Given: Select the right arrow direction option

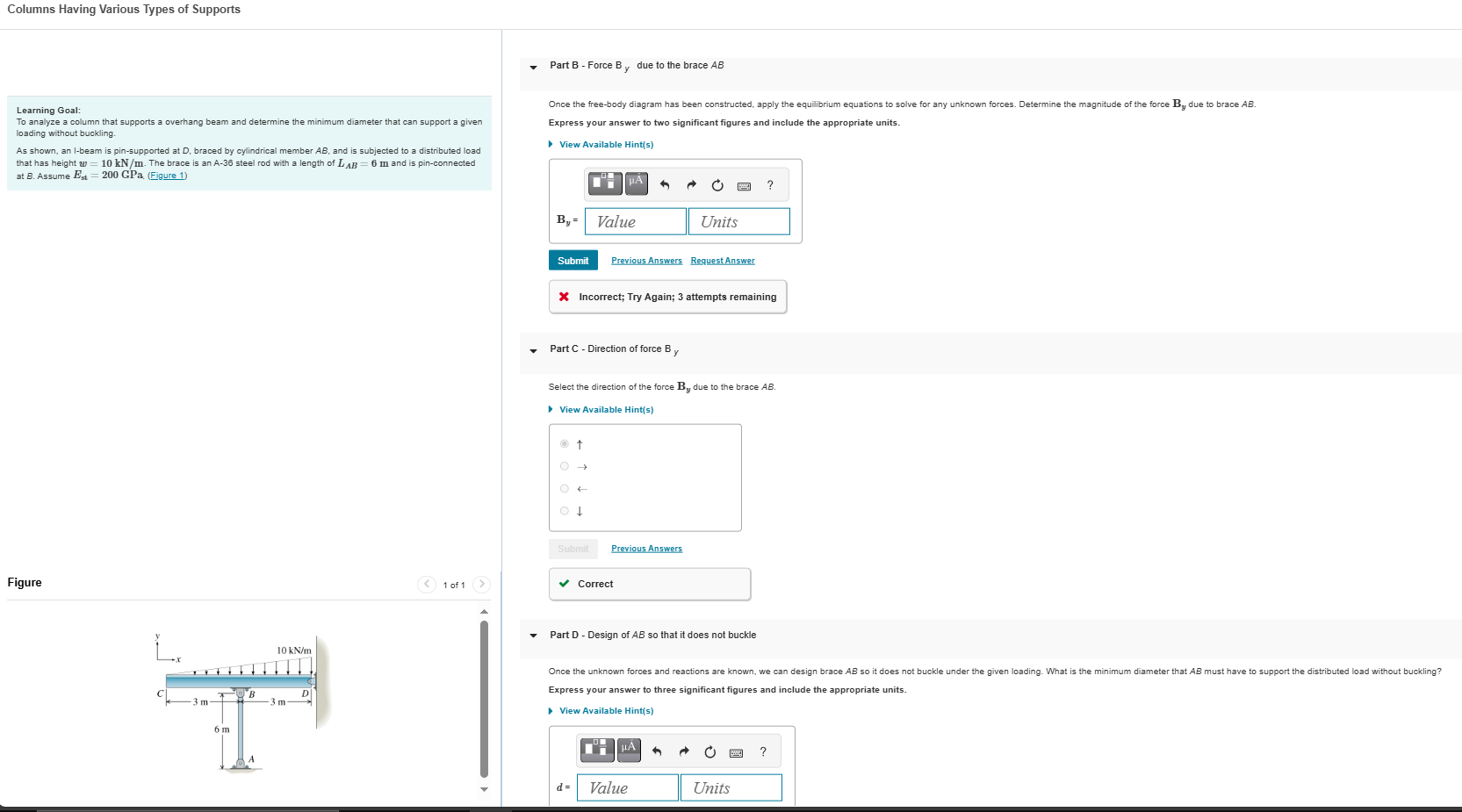Looking at the screenshot, I should (565, 466).
